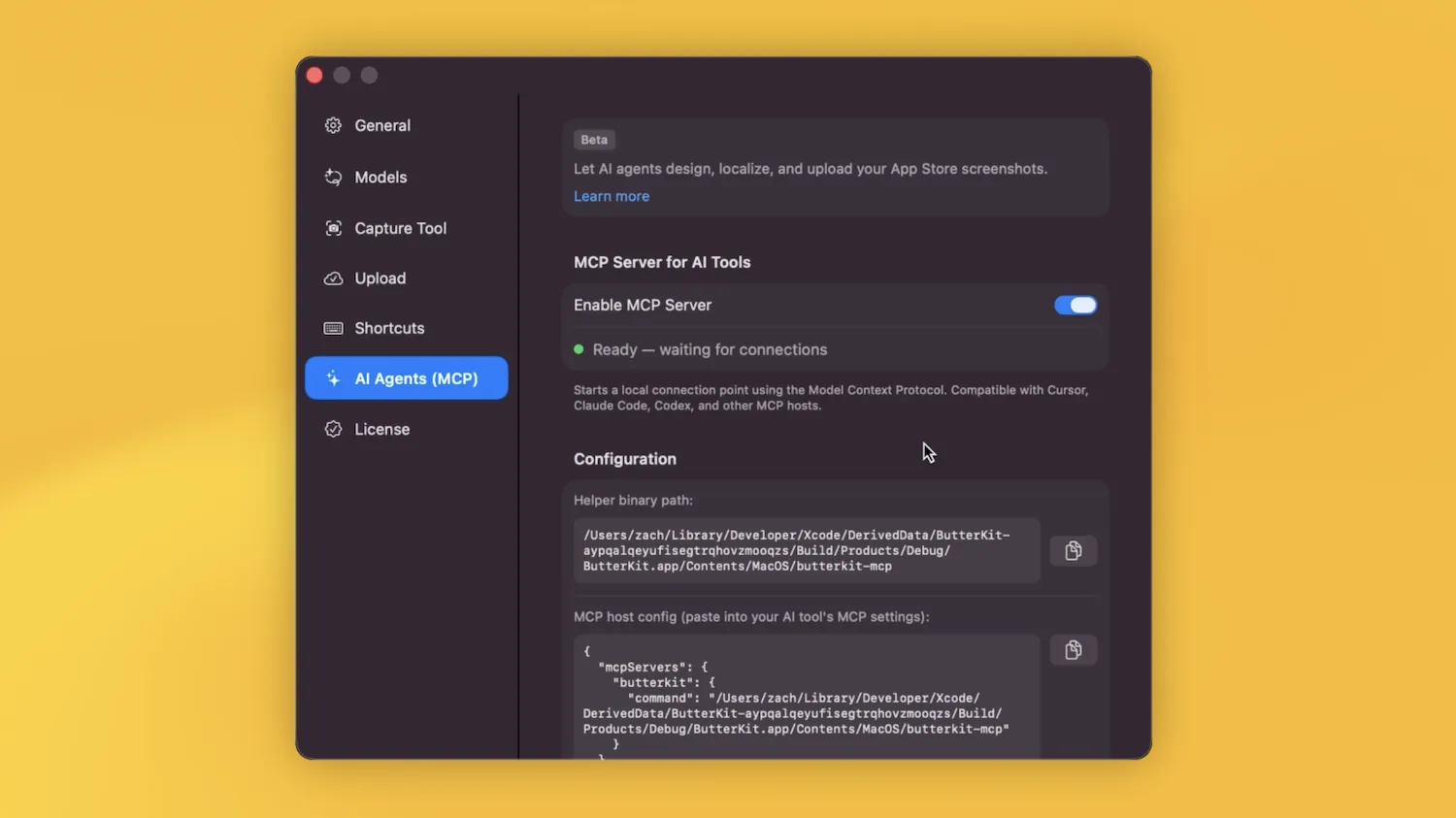Select the Upload tab in sidebar
Viewport: 1456px width, 818px height.
(380, 278)
